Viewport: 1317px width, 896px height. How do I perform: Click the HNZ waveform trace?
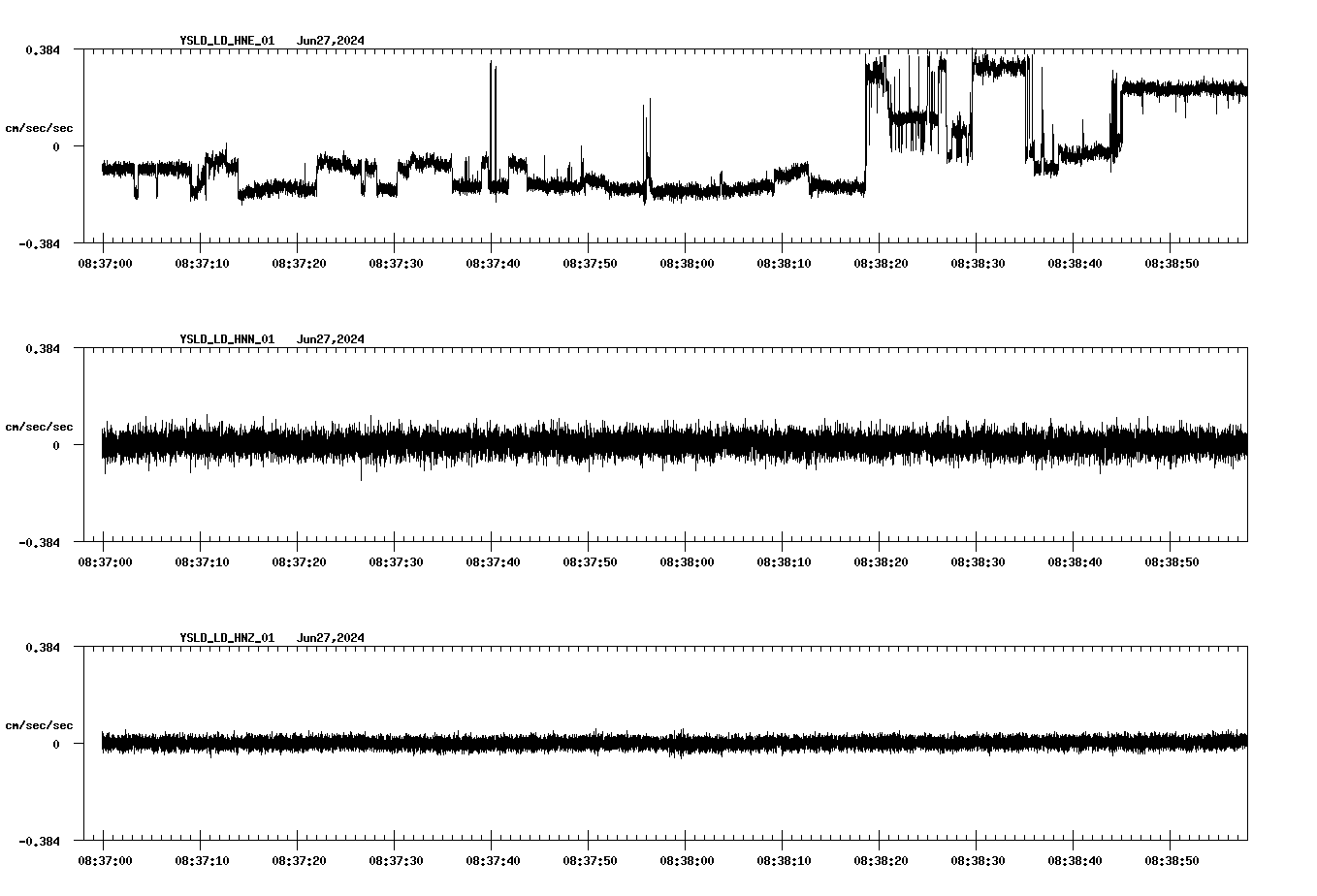pos(669,742)
